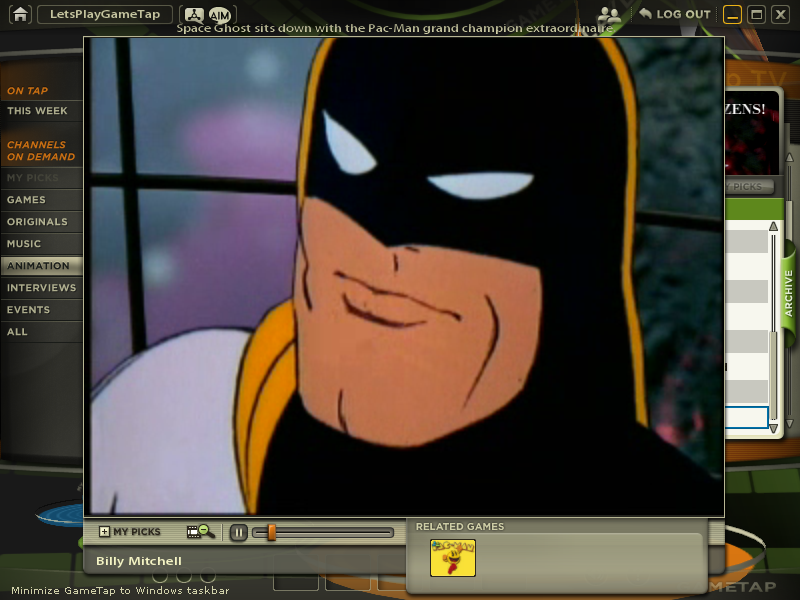Open the GAMES channel
The width and height of the screenshot is (800, 600).
[41, 200]
